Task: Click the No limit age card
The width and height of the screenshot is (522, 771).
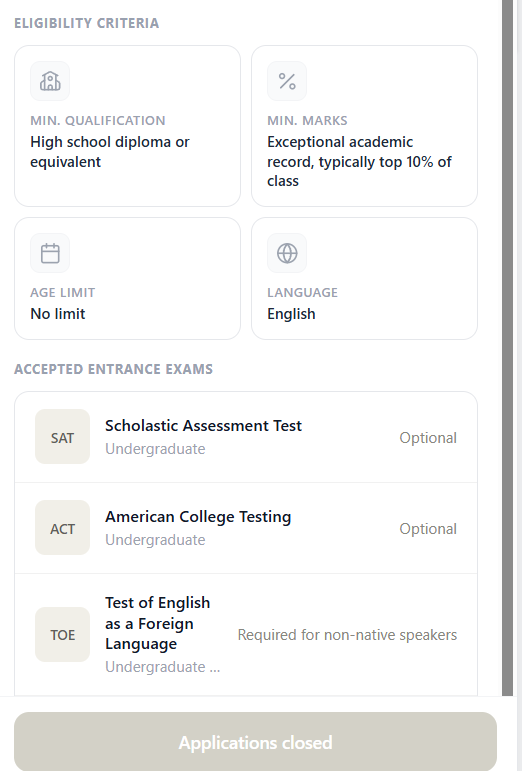Action: [x=127, y=278]
